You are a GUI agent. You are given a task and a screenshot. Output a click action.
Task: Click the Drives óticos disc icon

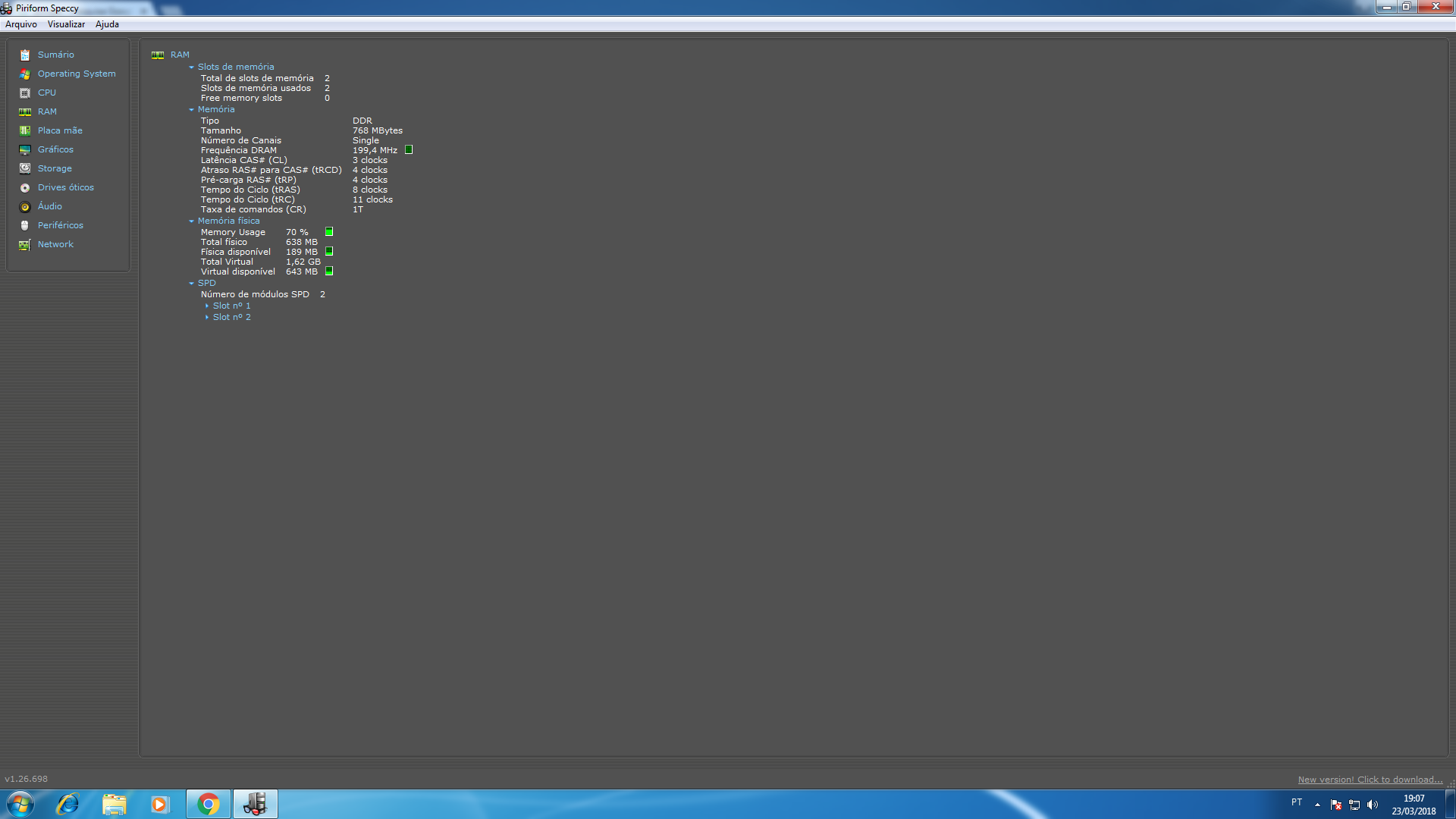(x=25, y=187)
